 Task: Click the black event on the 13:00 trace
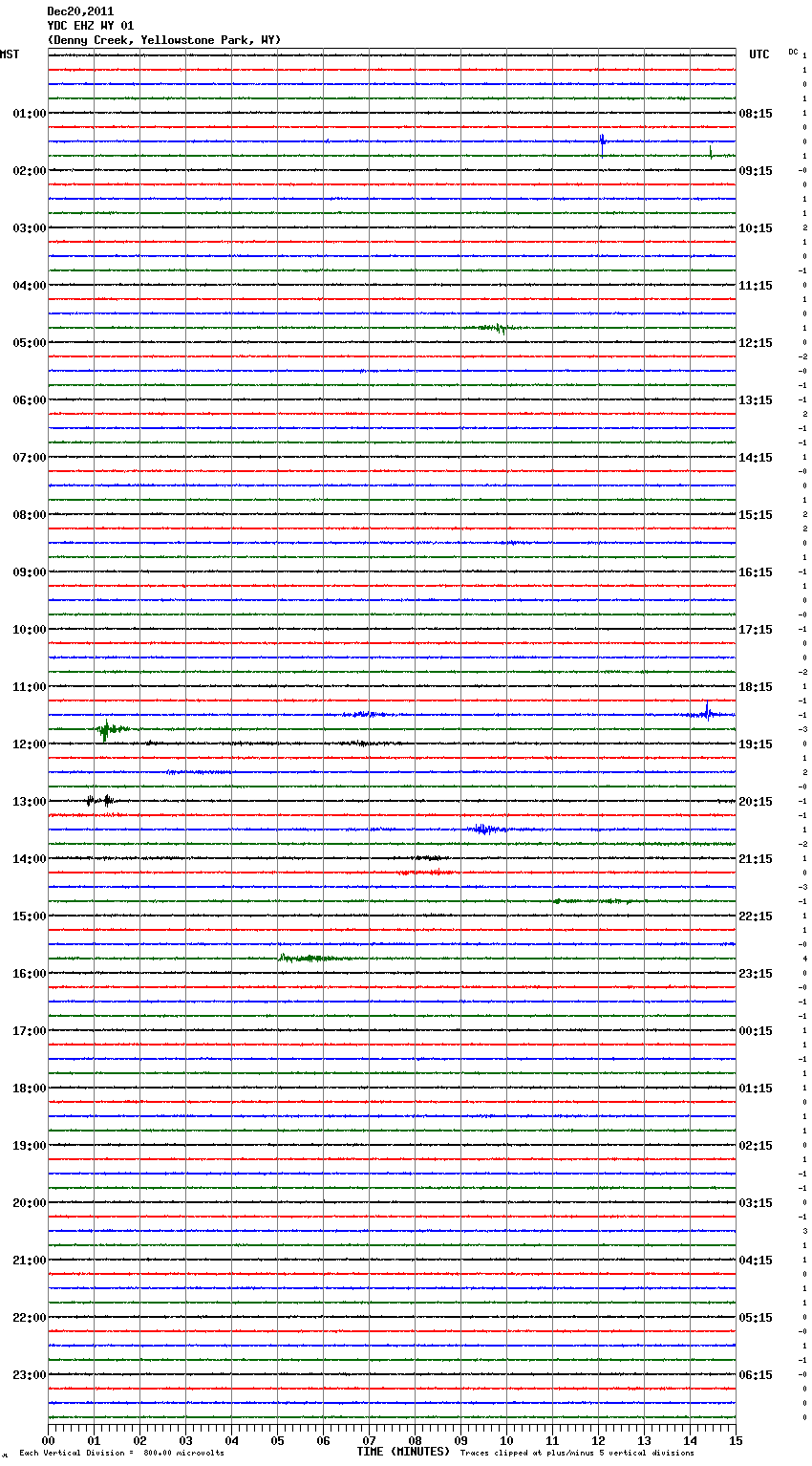coord(99,801)
